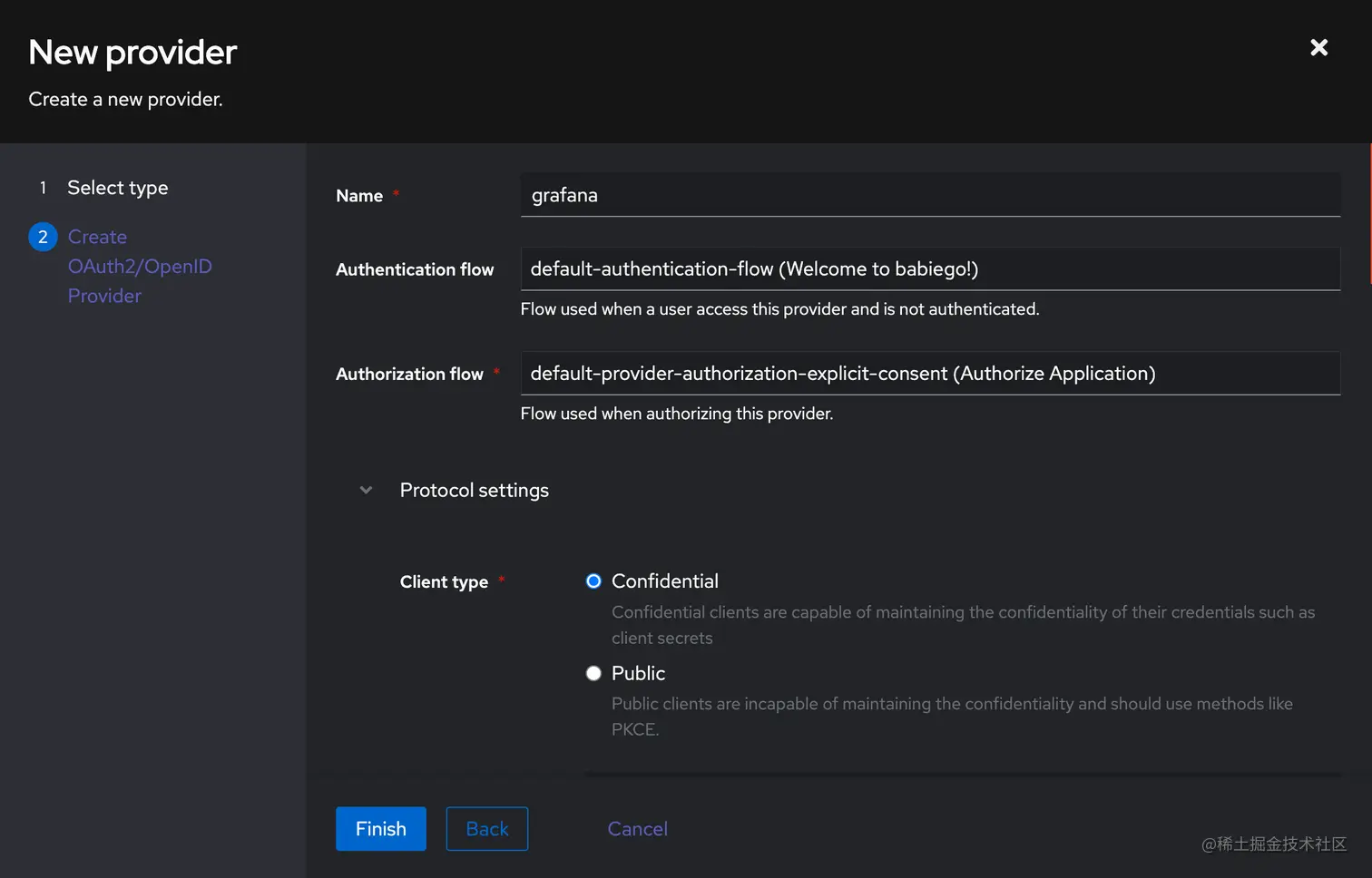This screenshot has height=878, width=1372.
Task: Click the Client type label
Action: pyautogui.click(x=444, y=582)
